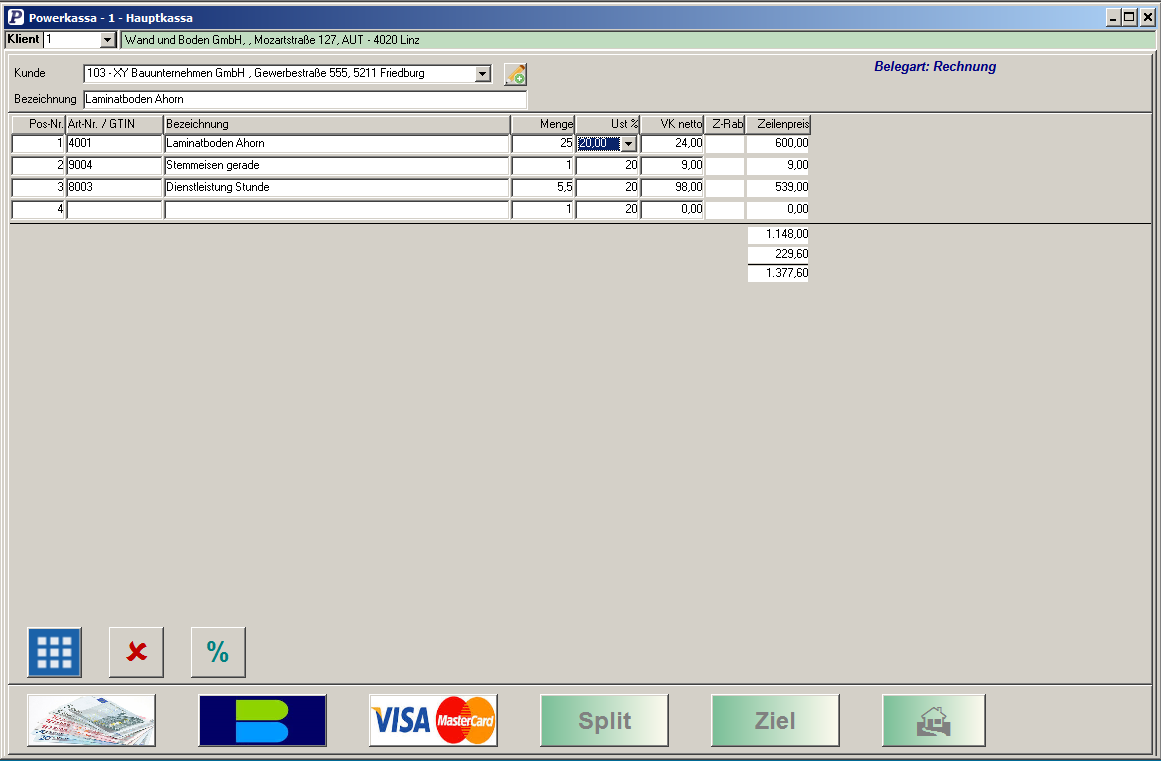
Task: Click the percent discount icon
Action: click(218, 652)
